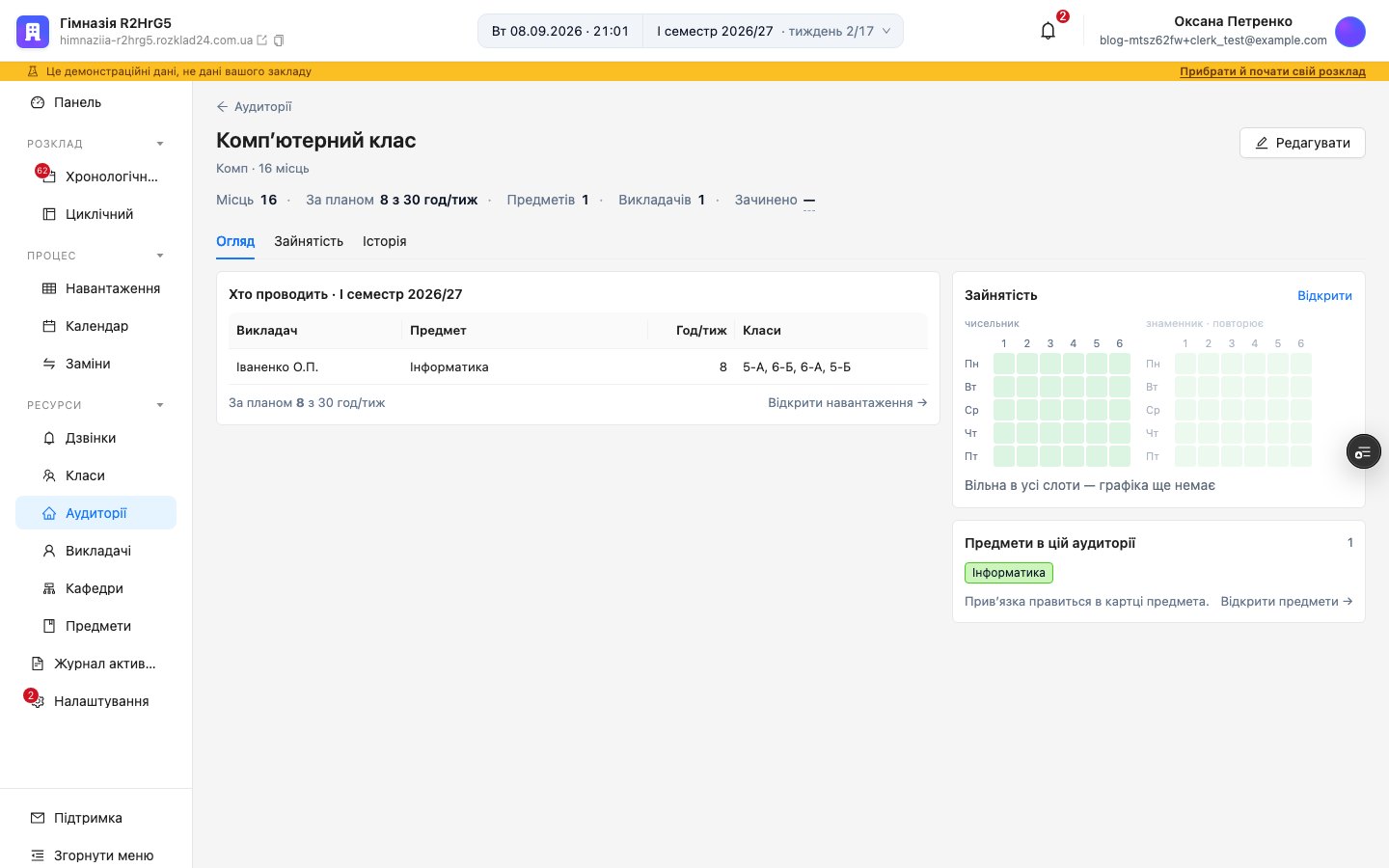Screen dimensions: 1389x868
Task: Click the user avatar circle
Action: (x=1350, y=32)
